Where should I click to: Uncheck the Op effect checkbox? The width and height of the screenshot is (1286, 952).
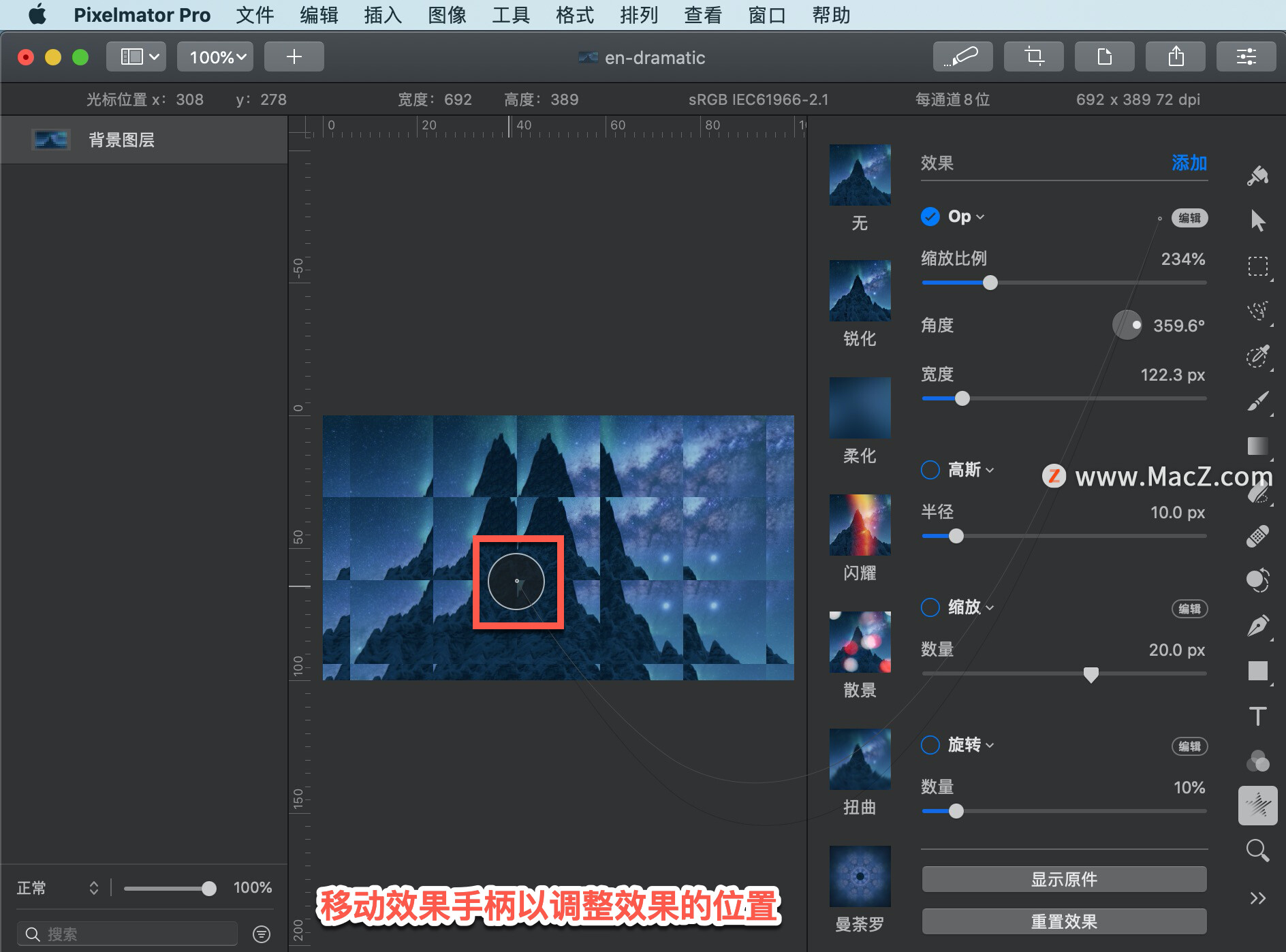coord(930,217)
